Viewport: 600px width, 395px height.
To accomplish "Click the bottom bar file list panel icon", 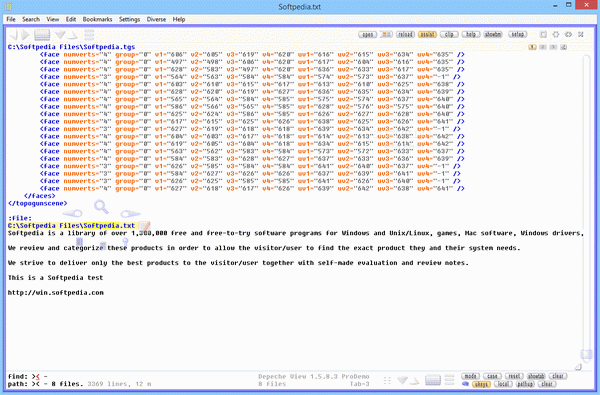I will click(x=433, y=380).
